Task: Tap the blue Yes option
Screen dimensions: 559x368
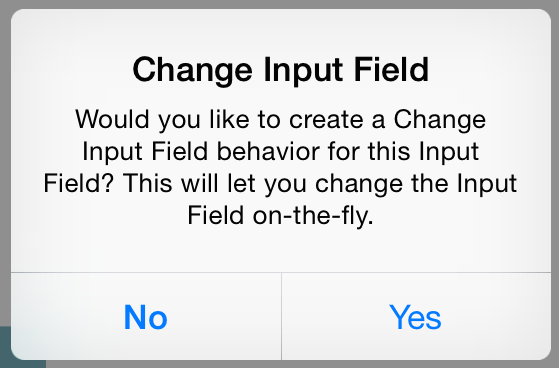Action: pos(416,317)
